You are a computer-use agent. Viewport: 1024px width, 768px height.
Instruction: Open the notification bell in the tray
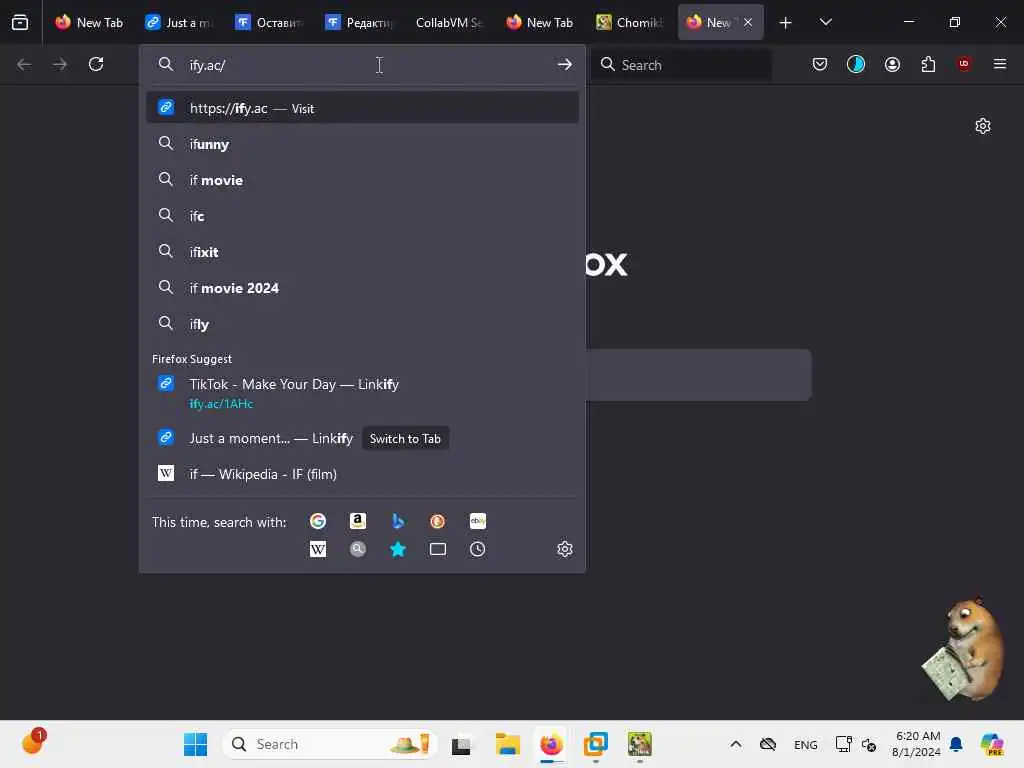tap(955, 744)
